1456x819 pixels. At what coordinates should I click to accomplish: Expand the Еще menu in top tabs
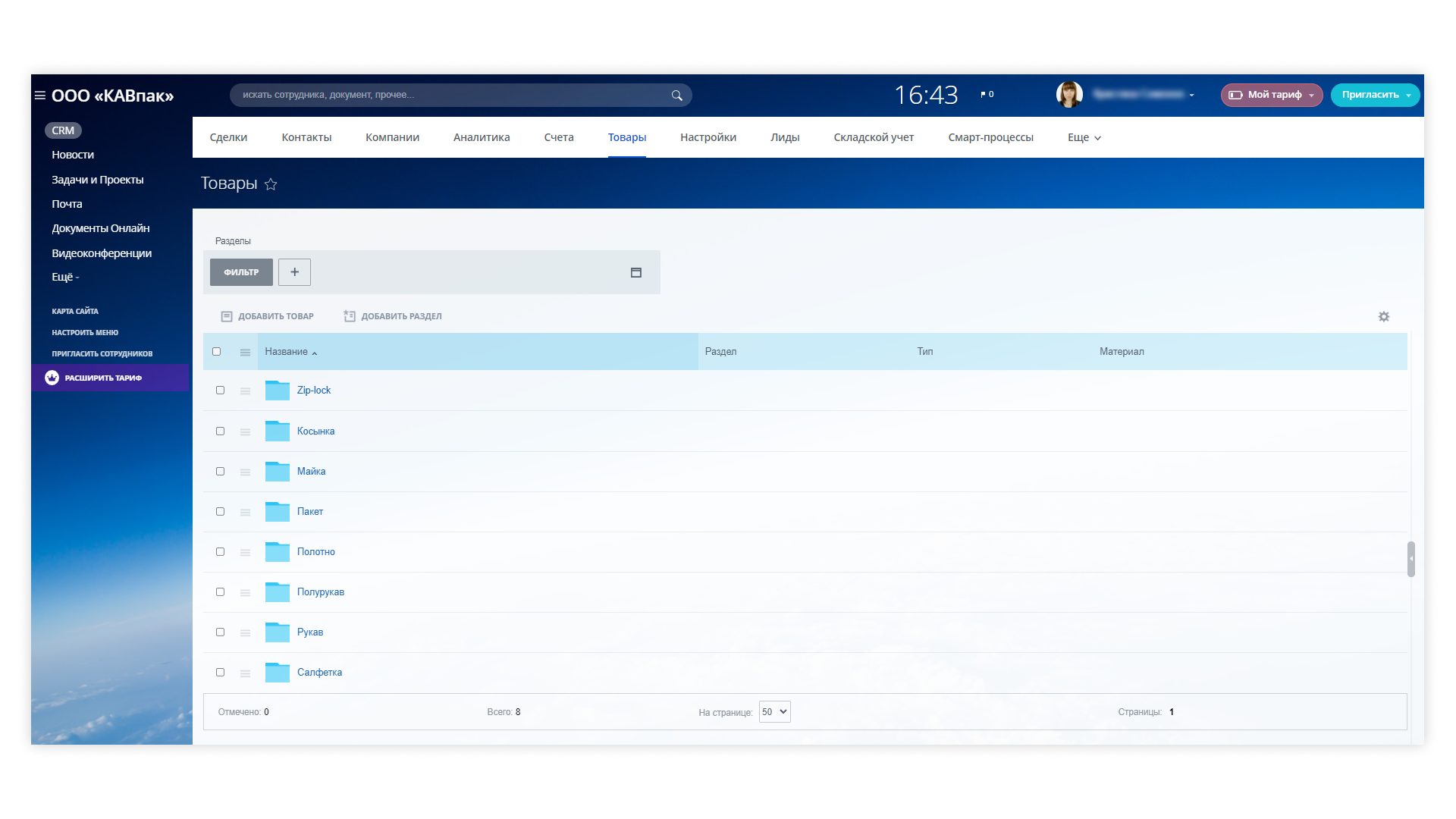click(x=1084, y=138)
